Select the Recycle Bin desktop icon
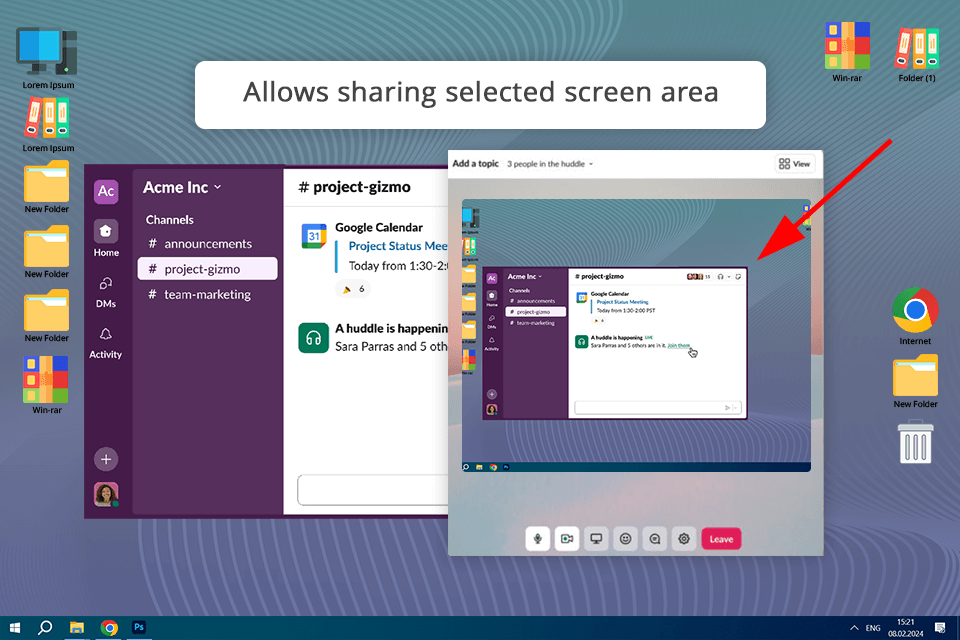Image resolution: width=960 pixels, height=640 pixels. tap(915, 442)
